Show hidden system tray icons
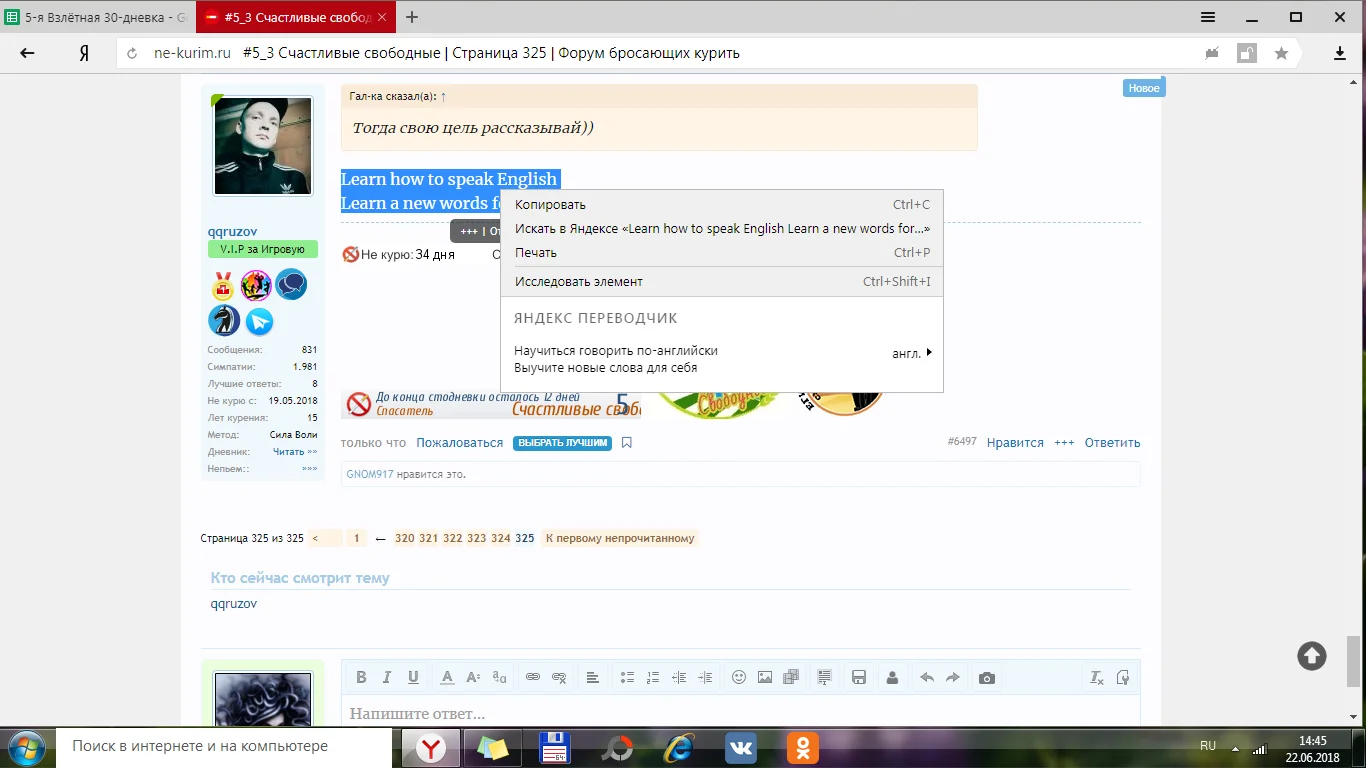 1236,747
